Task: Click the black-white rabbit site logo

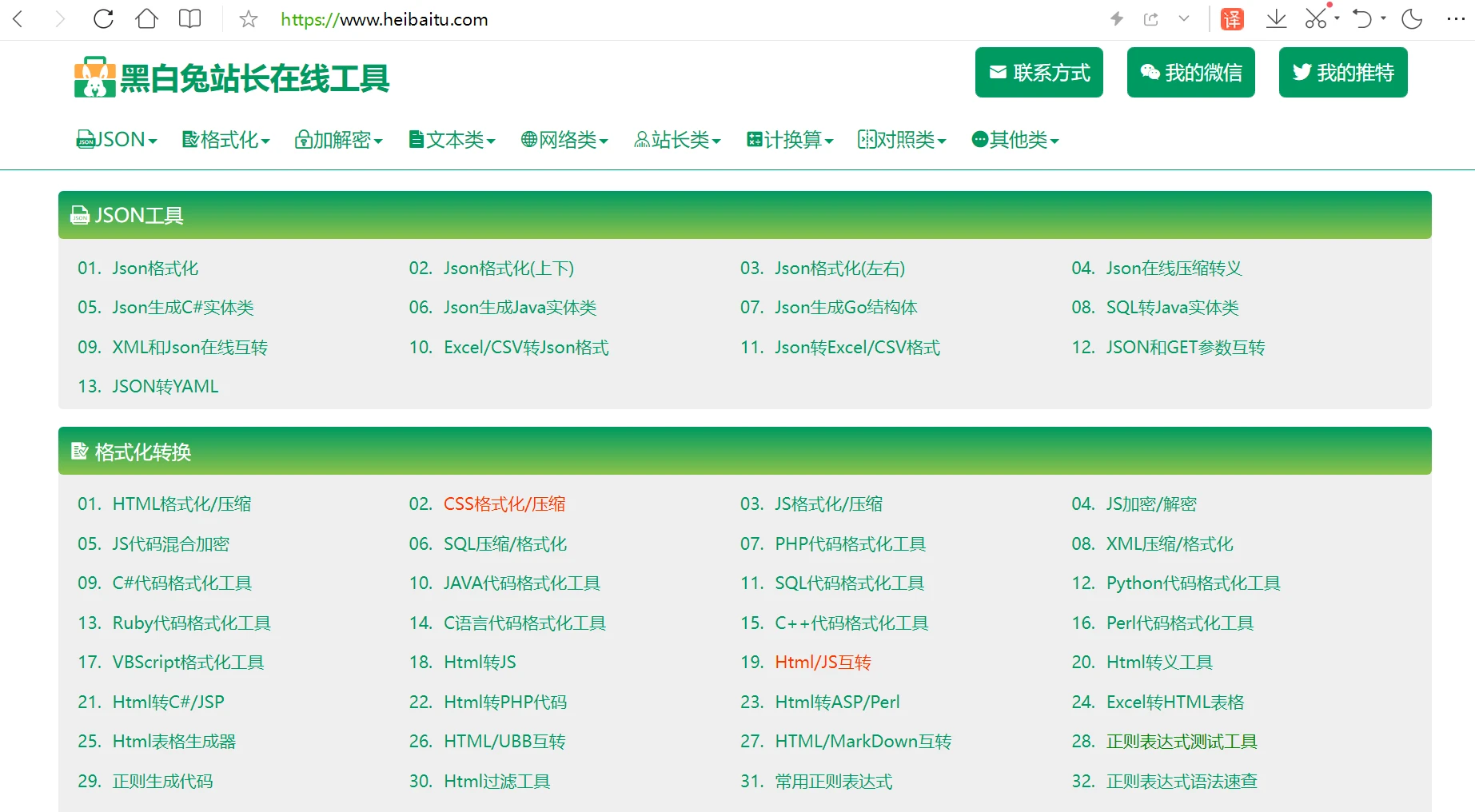Action: 231,78
